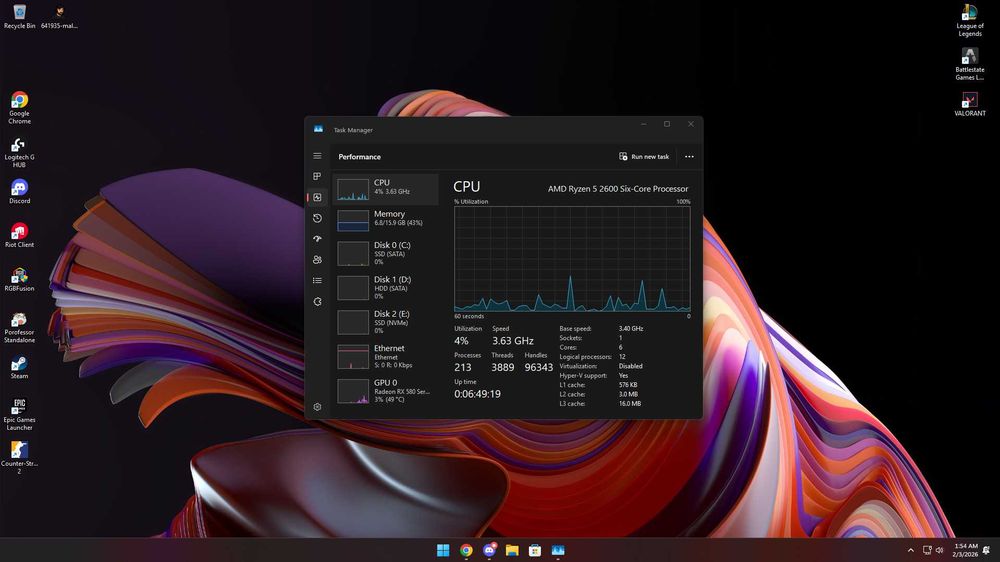Select GPU 0 Radeon RX 580 entry

(x=386, y=391)
